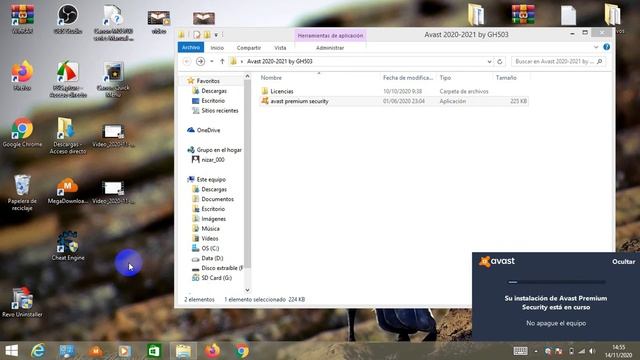
Task: Go up one folder level in Explorer
Action: point(222,61)
